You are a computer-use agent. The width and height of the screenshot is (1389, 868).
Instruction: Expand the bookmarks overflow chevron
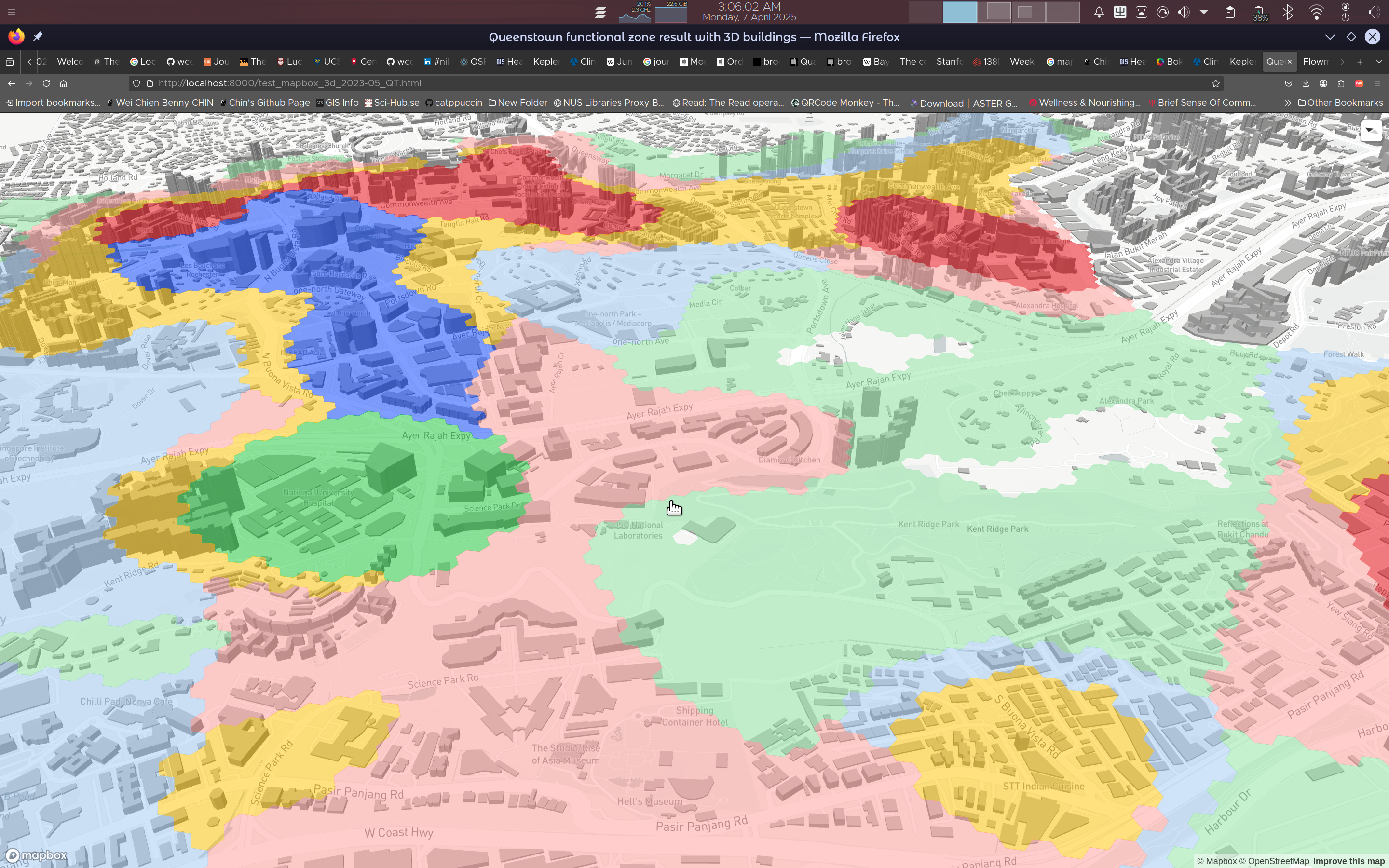click(x=1289, y=103)
